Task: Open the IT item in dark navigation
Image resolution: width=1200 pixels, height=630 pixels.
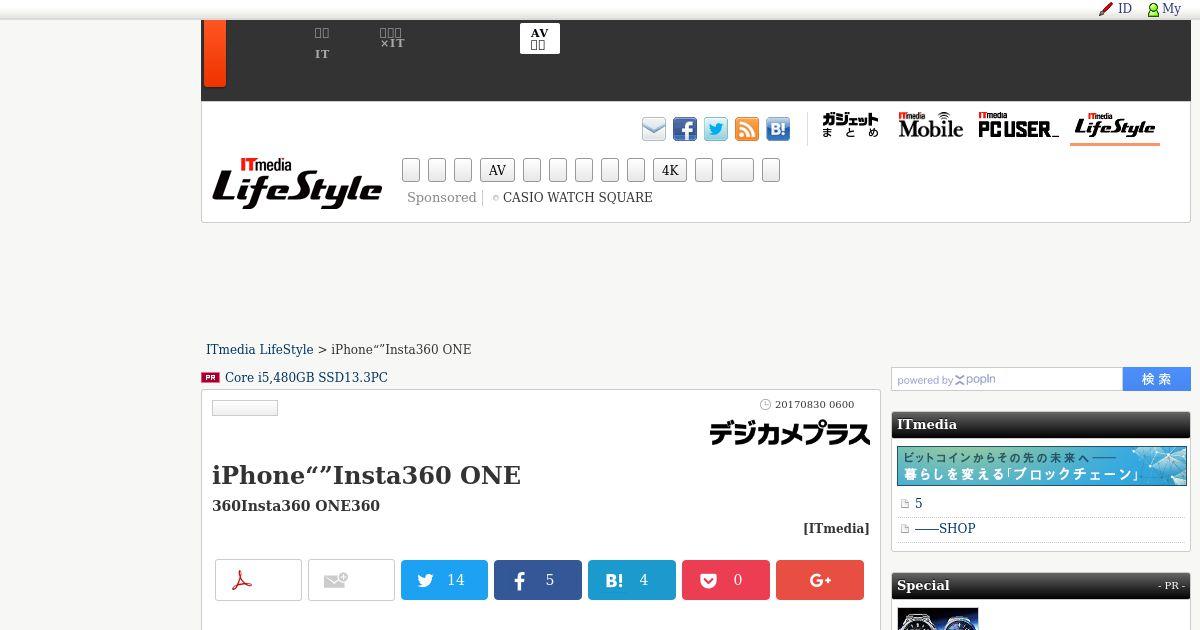Action: tap(322, 44)
